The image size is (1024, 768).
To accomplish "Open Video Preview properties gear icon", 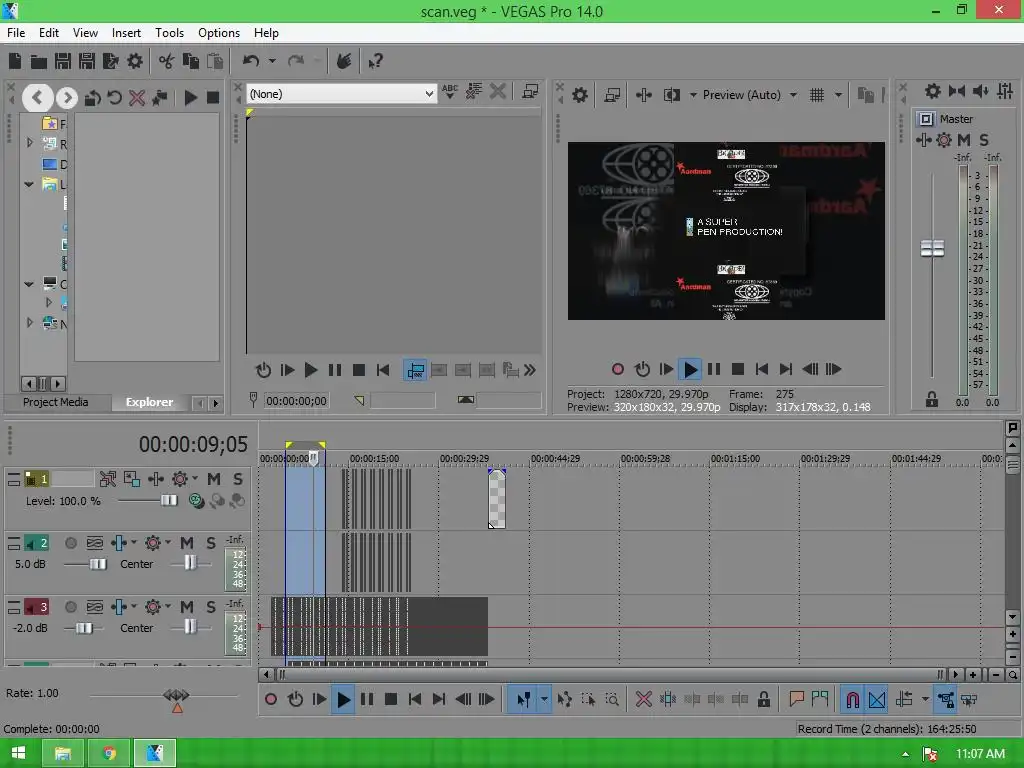I will tap(580, 95).
